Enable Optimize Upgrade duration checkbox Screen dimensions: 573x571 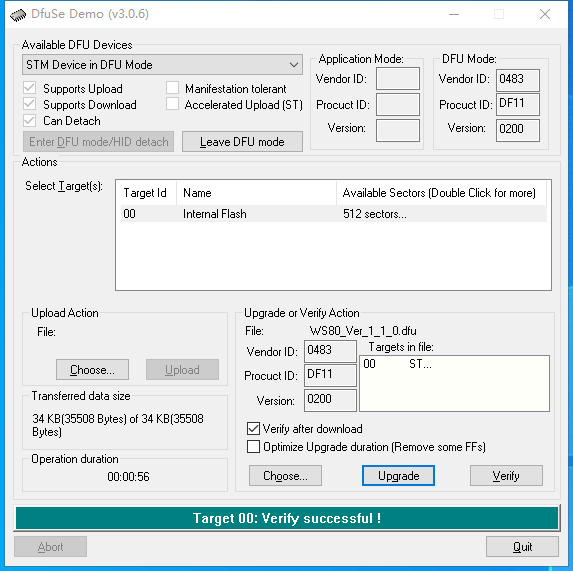pyautogui.click(x=253, y=446)
